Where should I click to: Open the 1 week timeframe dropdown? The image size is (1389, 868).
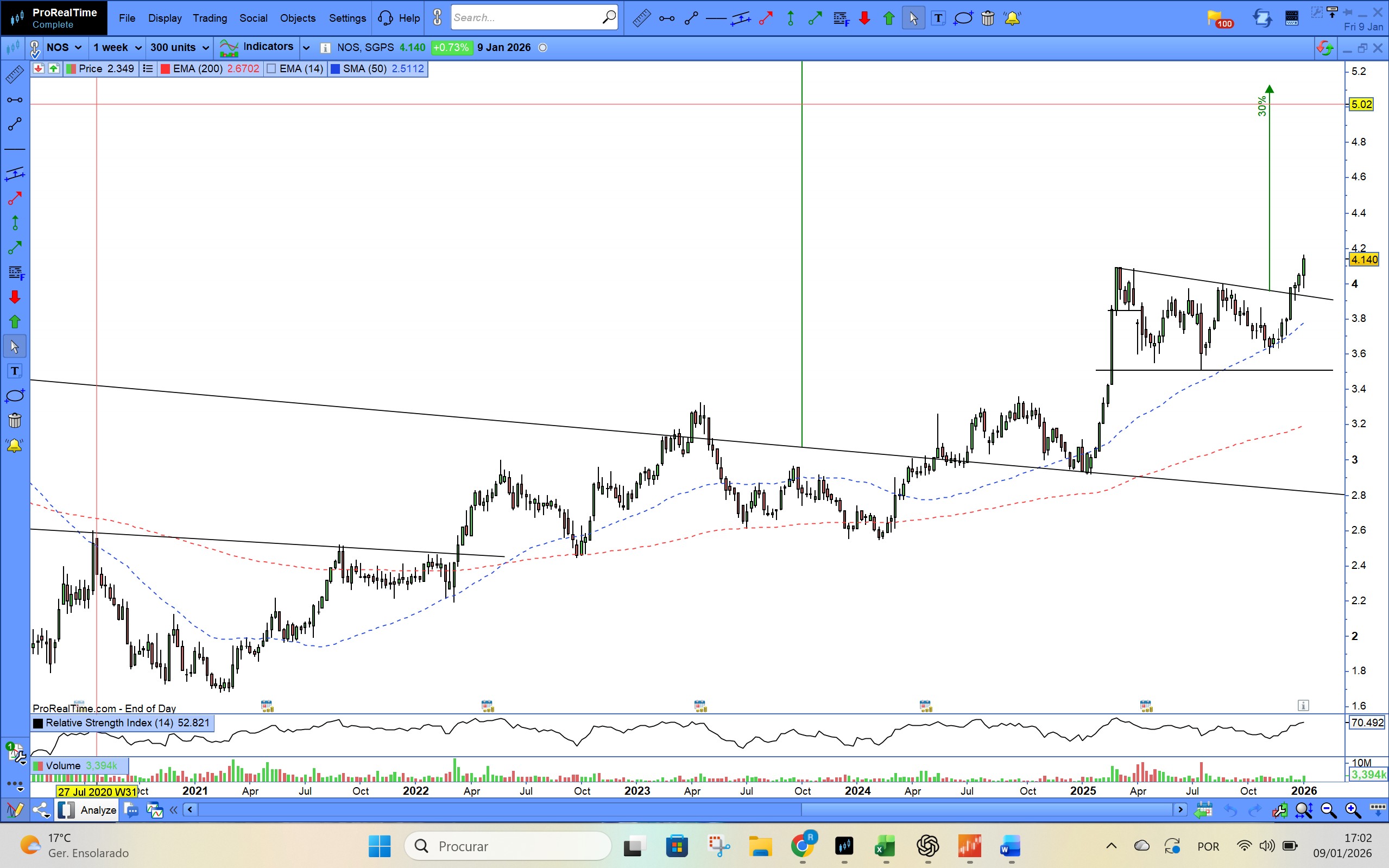(117, 48)
